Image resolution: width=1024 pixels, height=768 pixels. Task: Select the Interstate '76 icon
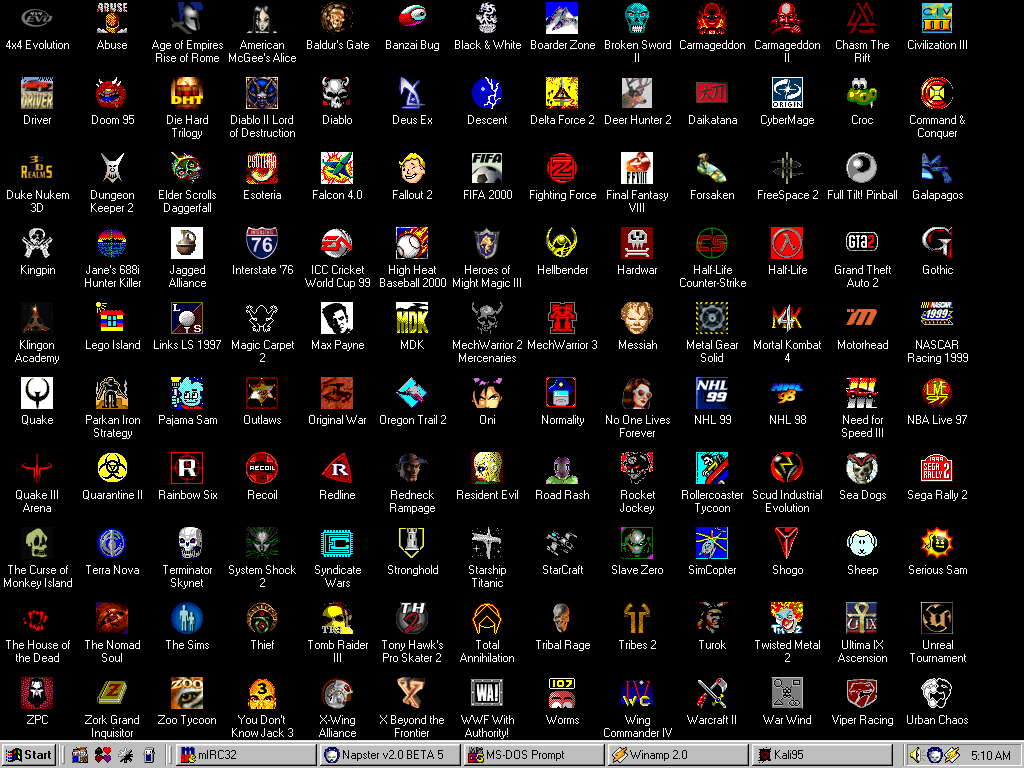(x=262, y=244)
